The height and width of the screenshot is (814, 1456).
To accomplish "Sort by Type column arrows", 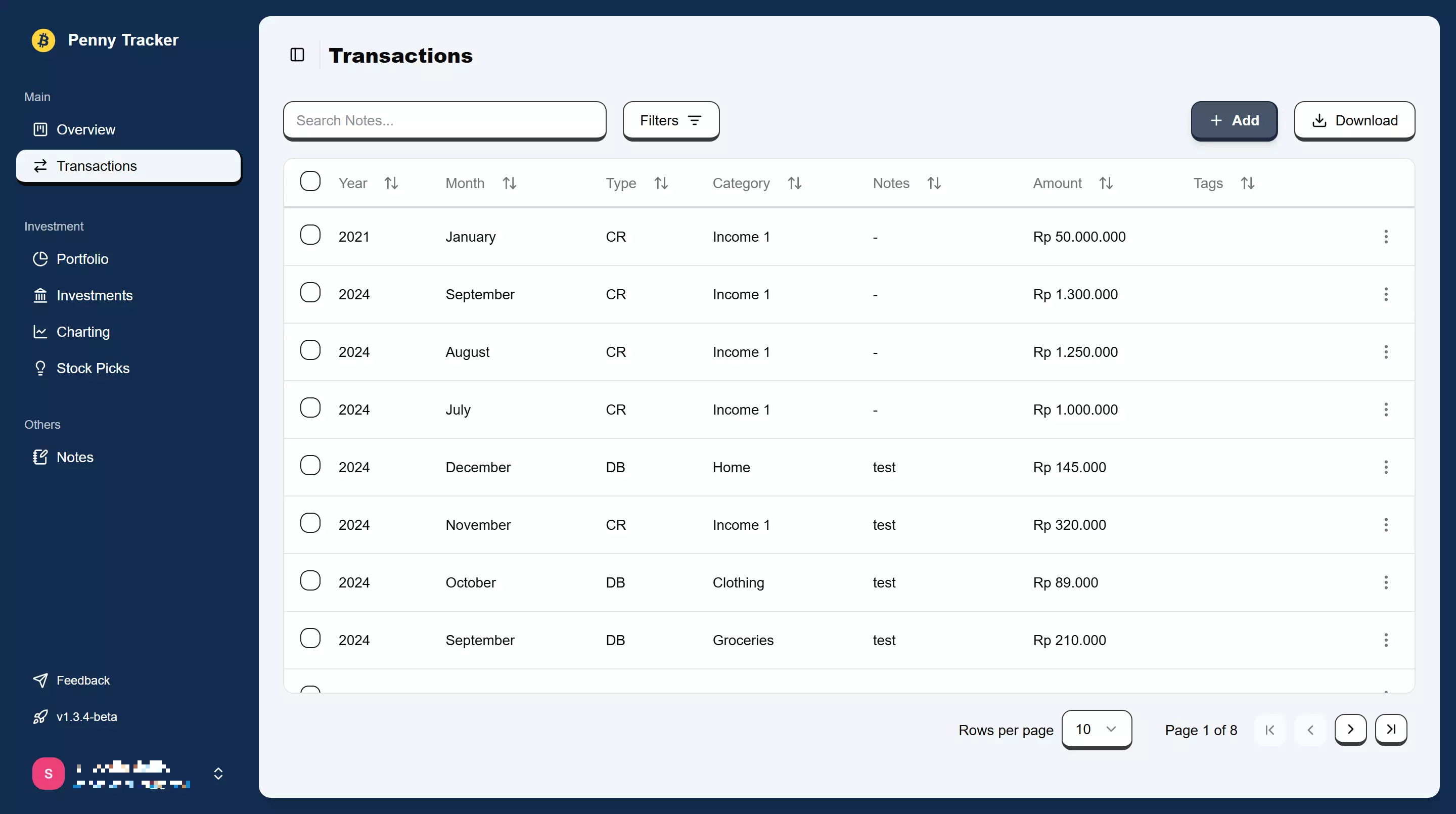I will (x=661, y=183).
